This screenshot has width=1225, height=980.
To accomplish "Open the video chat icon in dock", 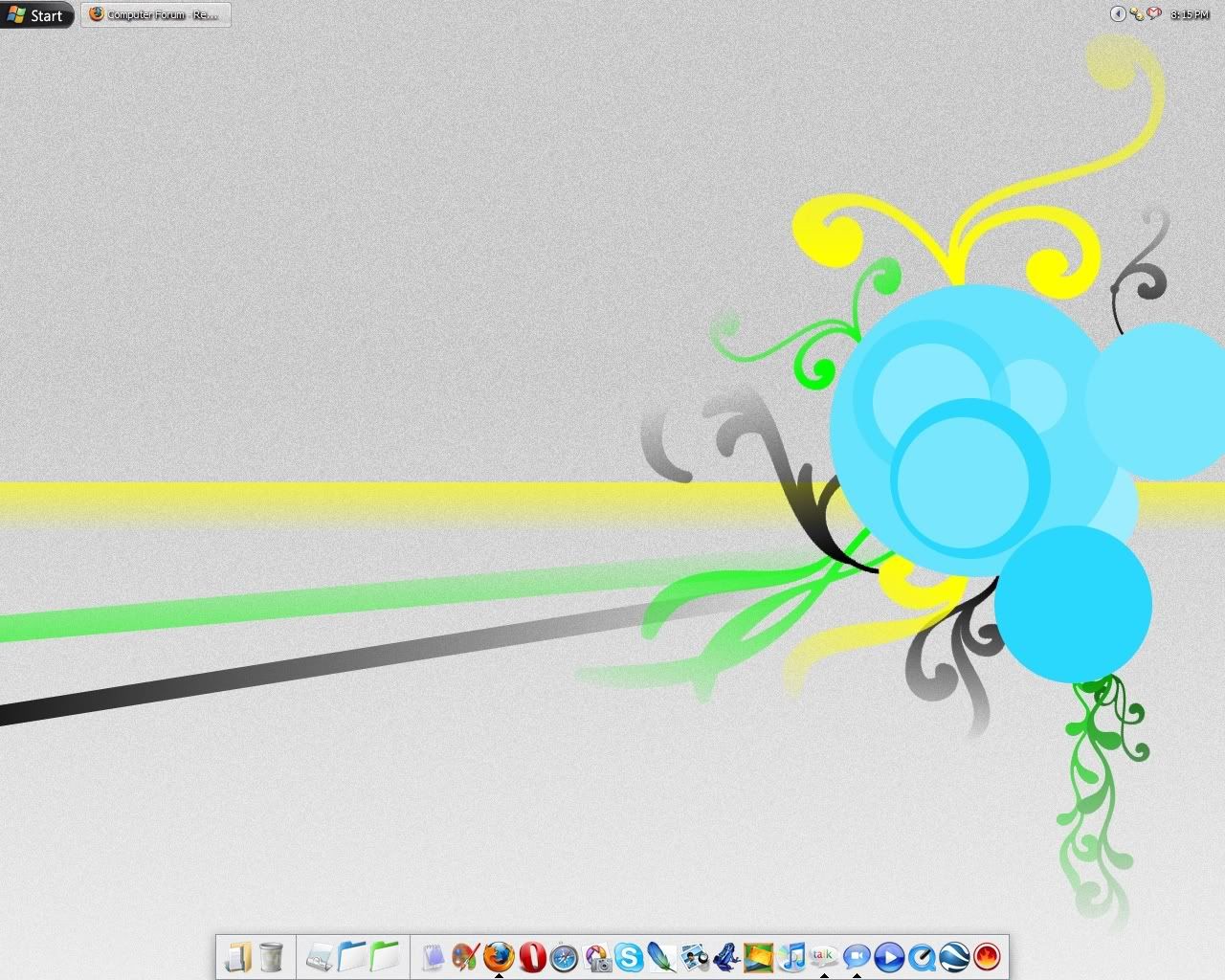I will (x=857, y=956).
